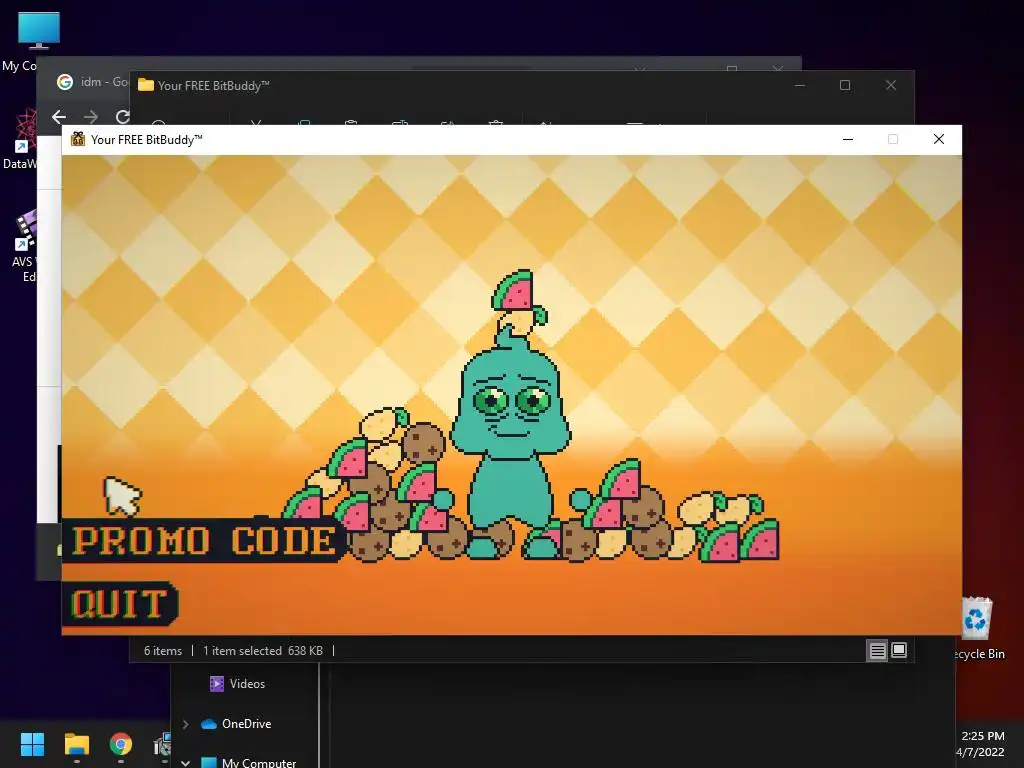Close the front BitBuddy game window
The height and width of the screenshot is (768, 1024).
938,139
